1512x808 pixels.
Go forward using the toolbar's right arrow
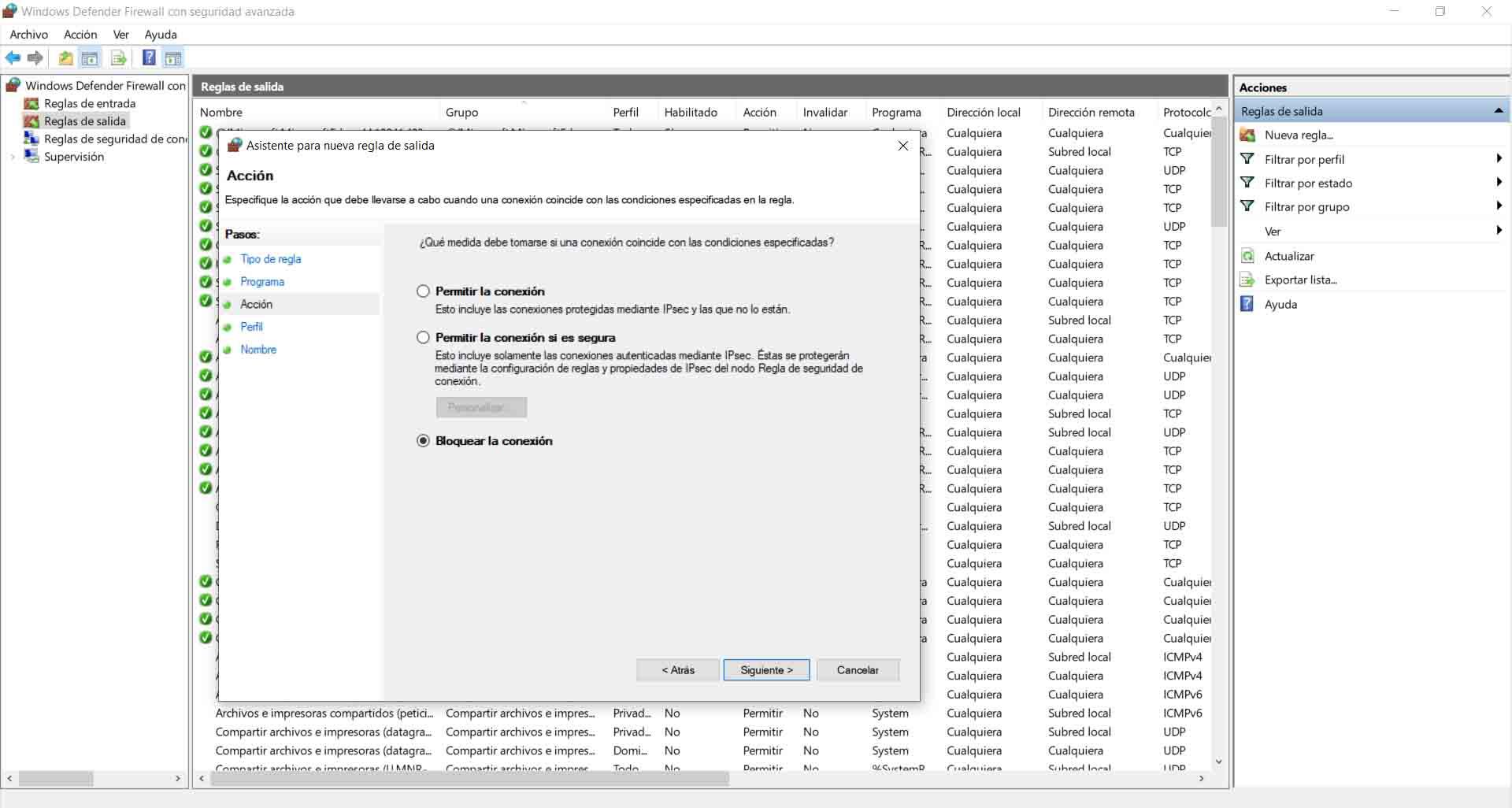[x=35, y=57]
